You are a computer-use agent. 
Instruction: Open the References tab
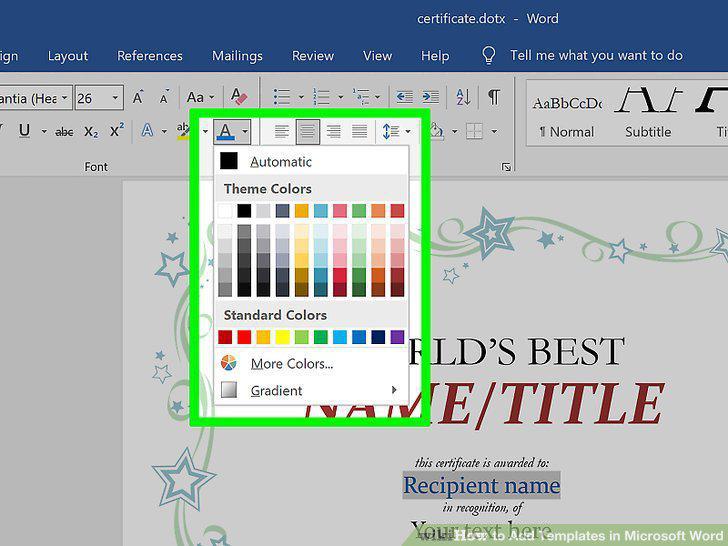pyautogui.click(x=150, y=56)
